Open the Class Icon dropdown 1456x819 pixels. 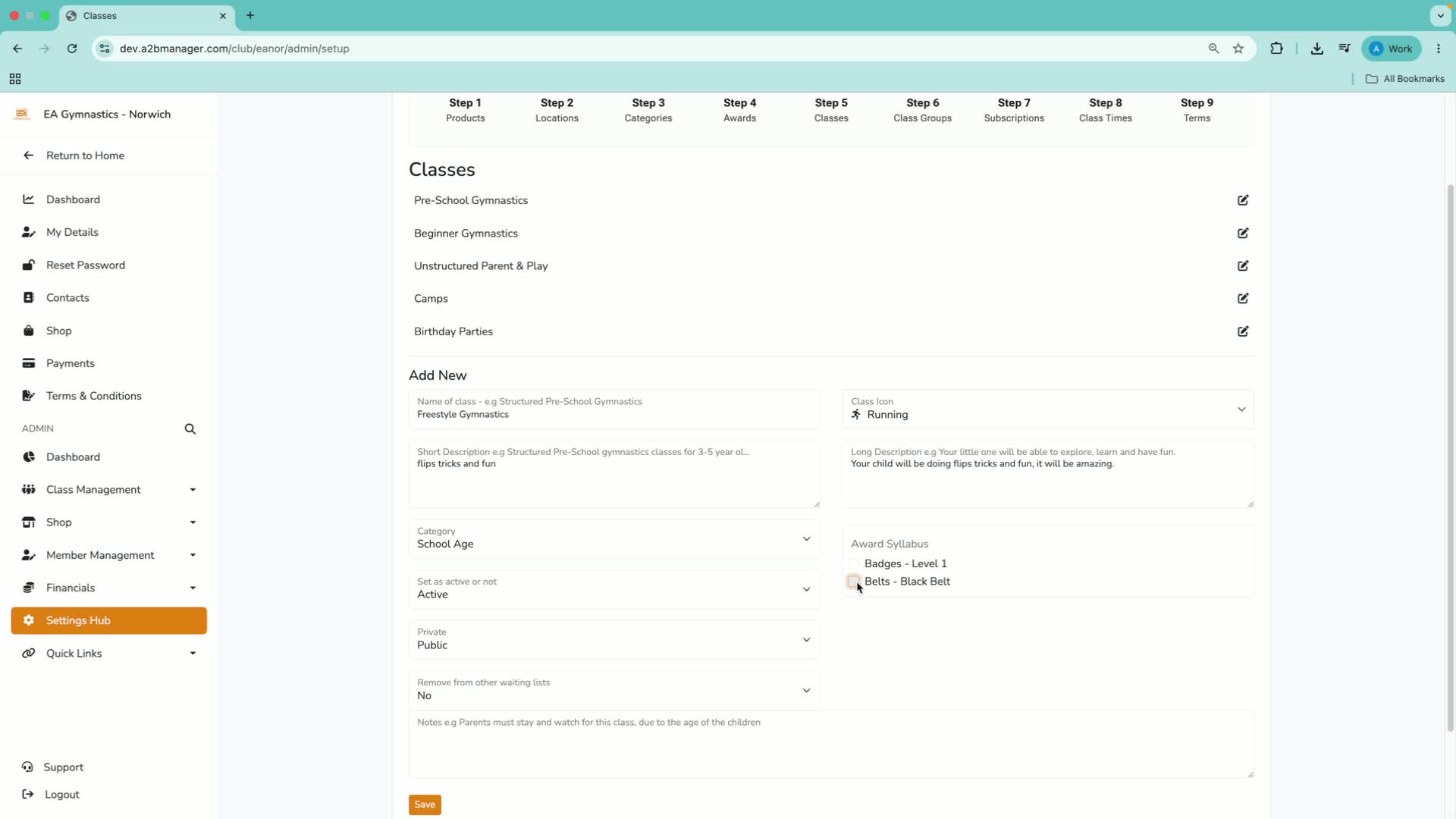[x=1047, y=409]
